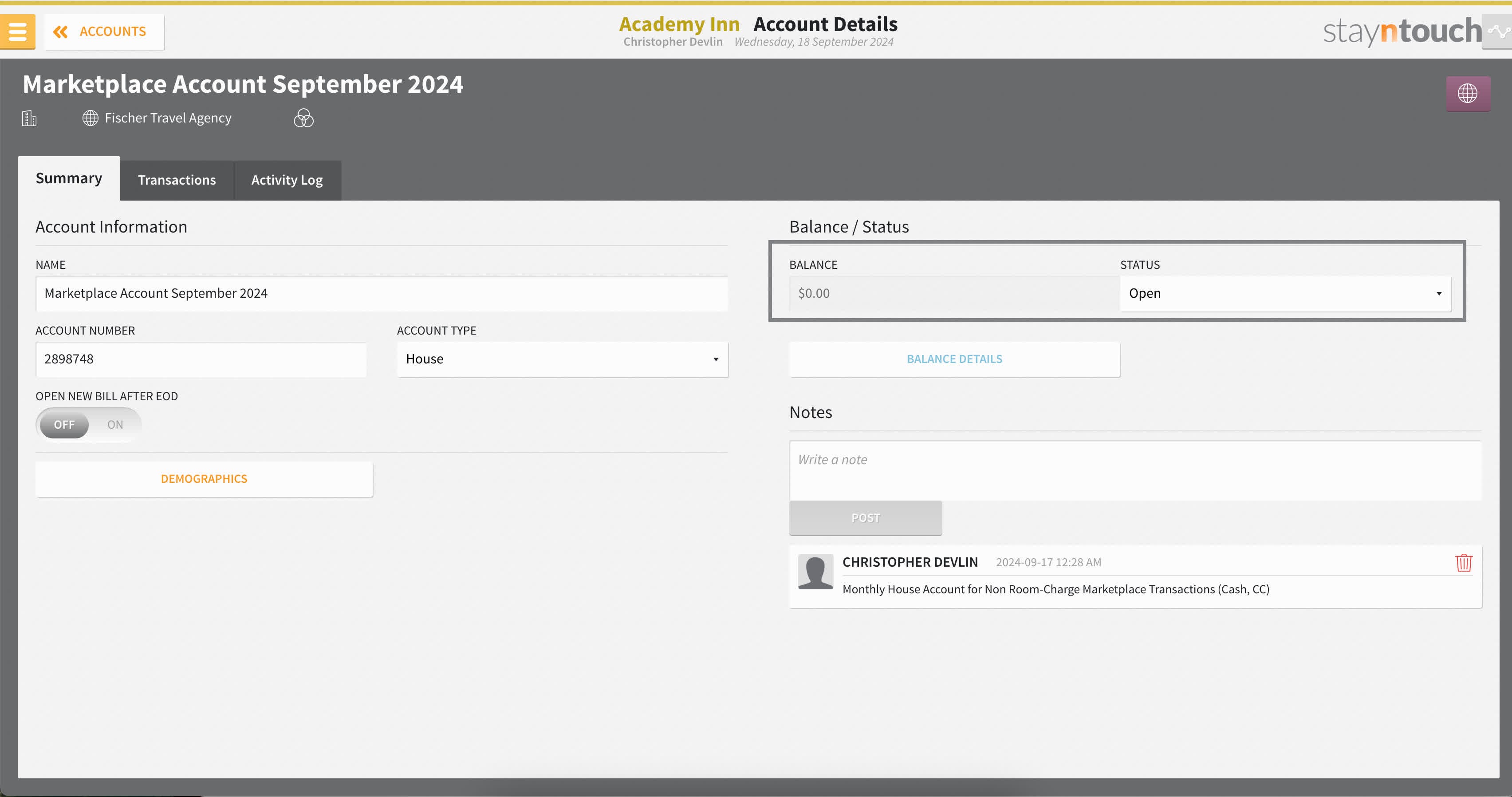Click the overlapping circles group icon

click(x=303, y=118)
